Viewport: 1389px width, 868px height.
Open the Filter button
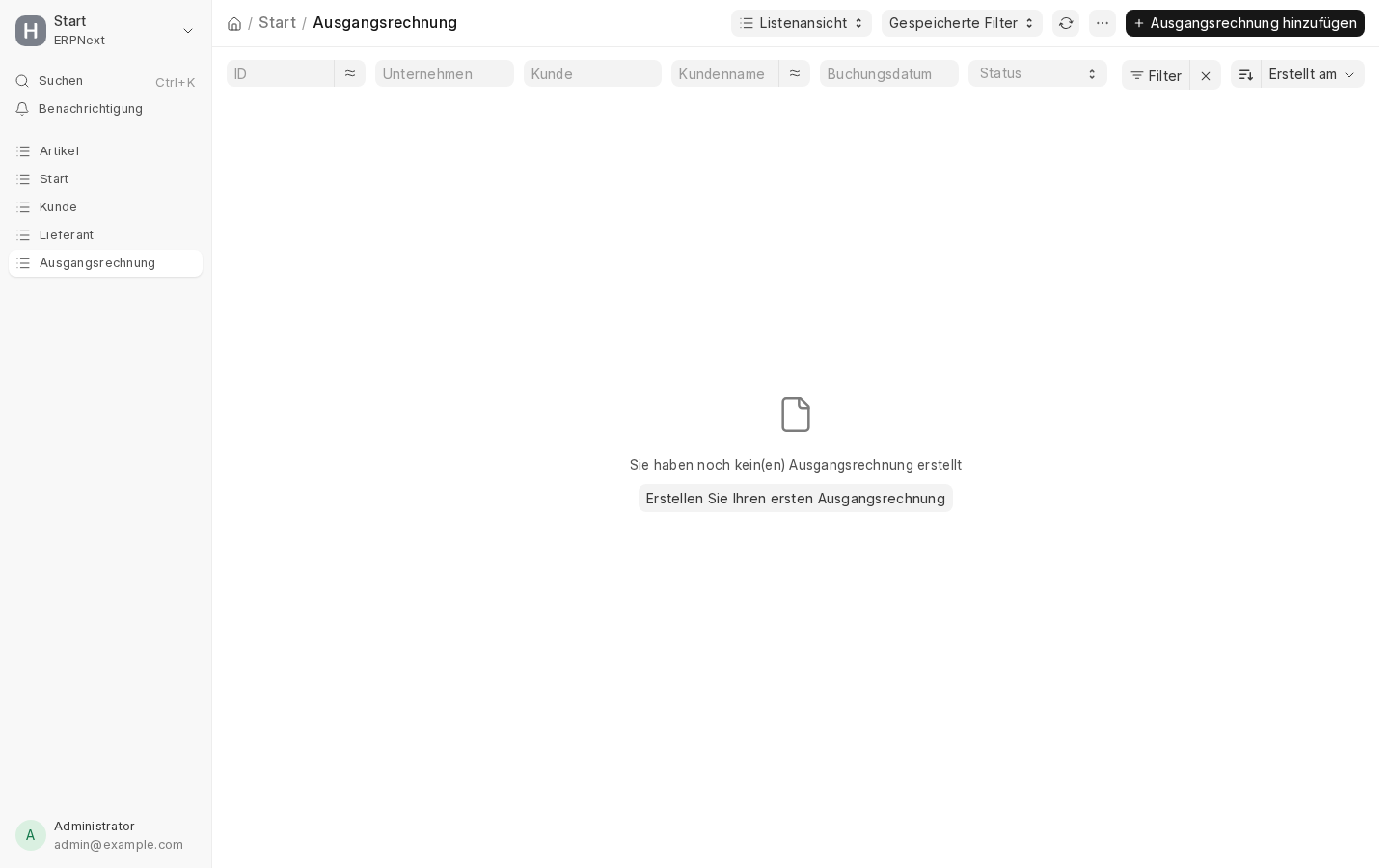[x=1156, y=75]
